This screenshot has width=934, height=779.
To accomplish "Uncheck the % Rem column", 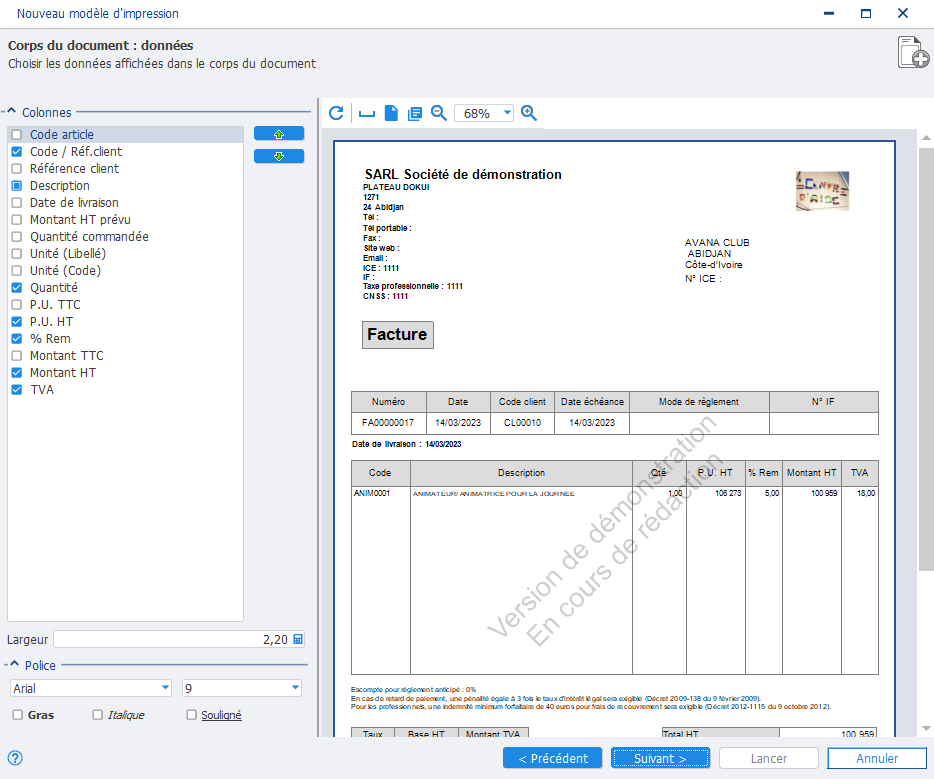I will (x=17, y=338).
